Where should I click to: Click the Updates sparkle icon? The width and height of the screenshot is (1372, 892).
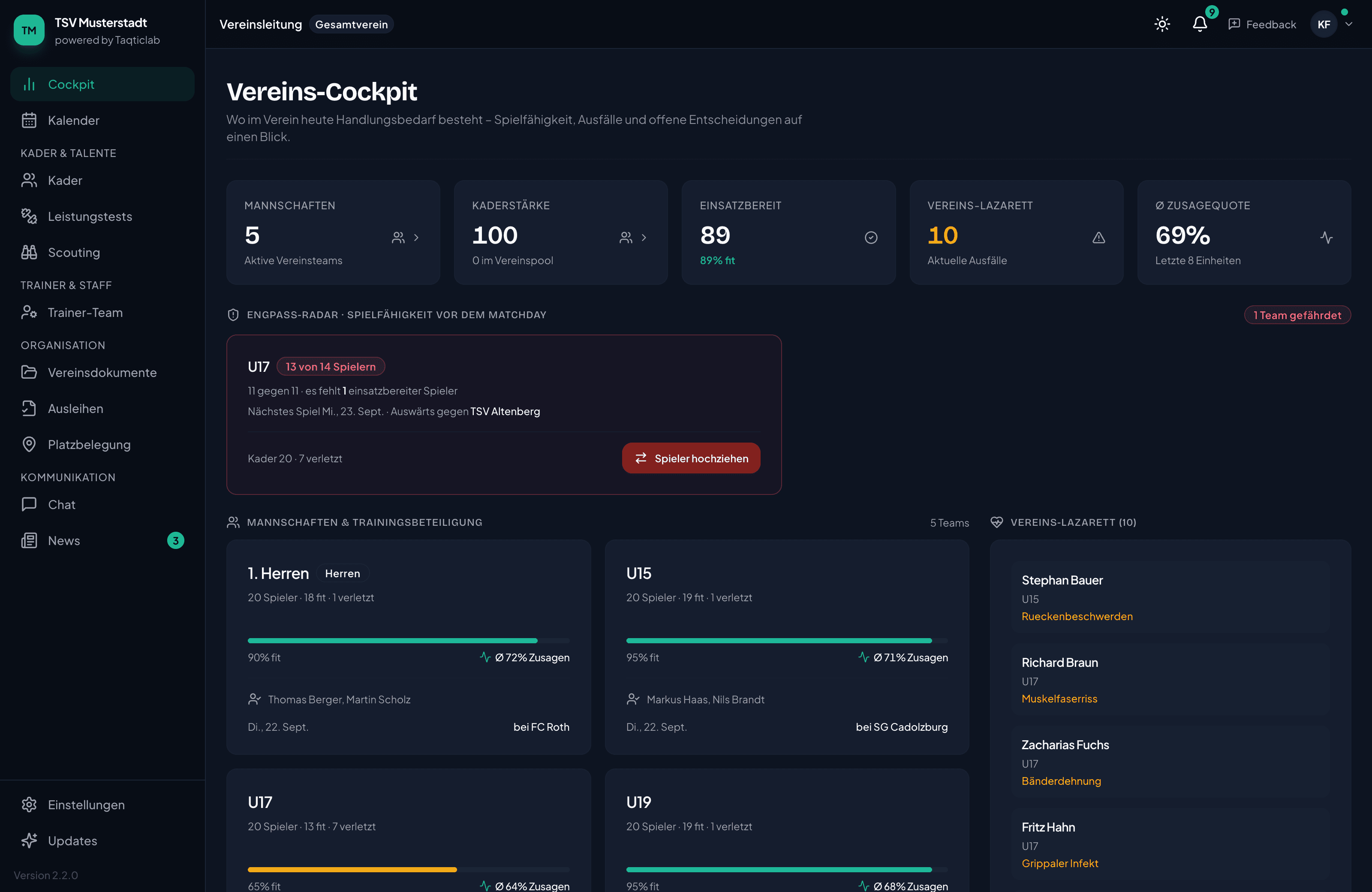coord(29,840)
